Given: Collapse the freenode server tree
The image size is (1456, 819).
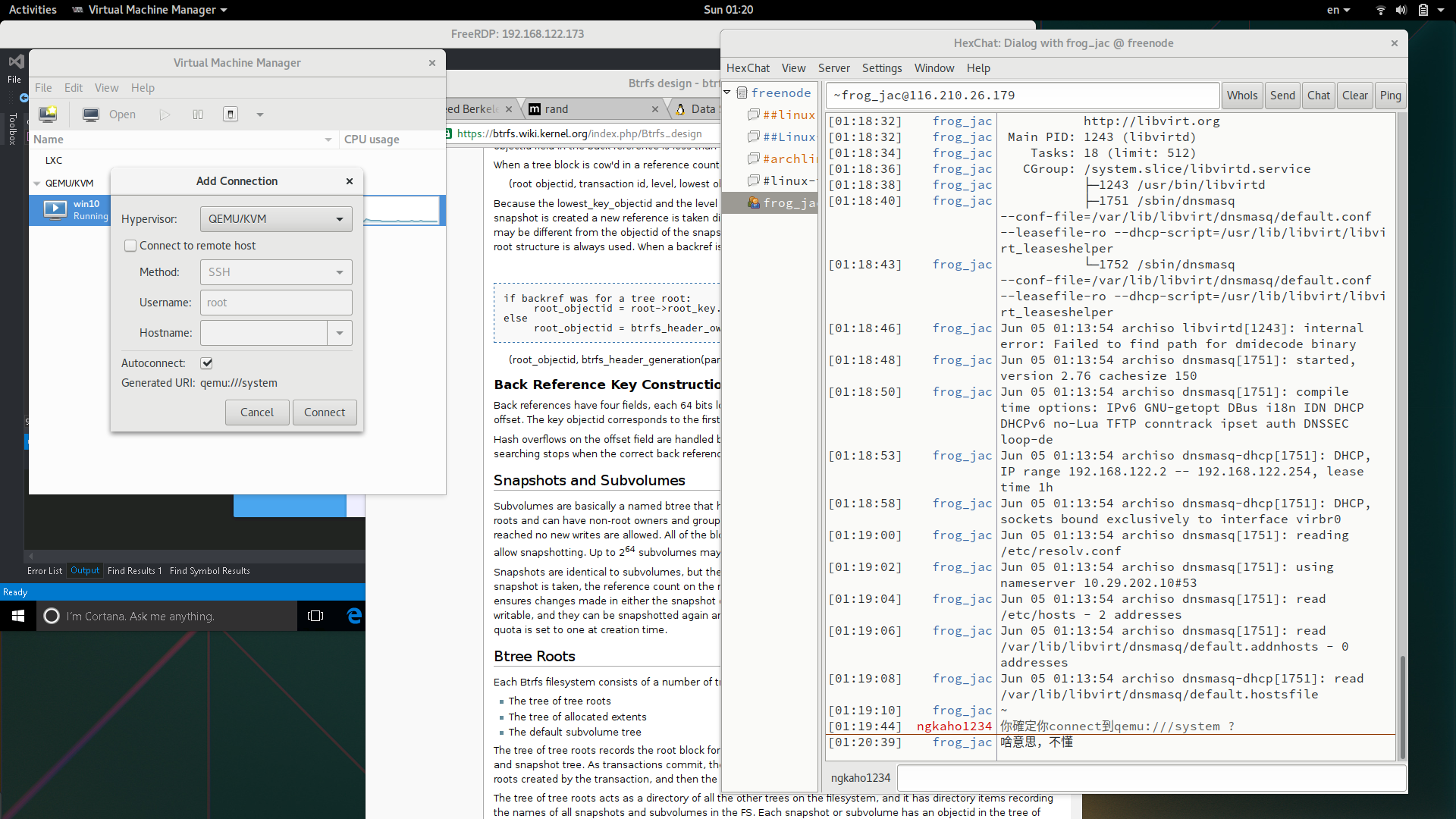Looking at the screenshot, I should (x=727, y=93).
